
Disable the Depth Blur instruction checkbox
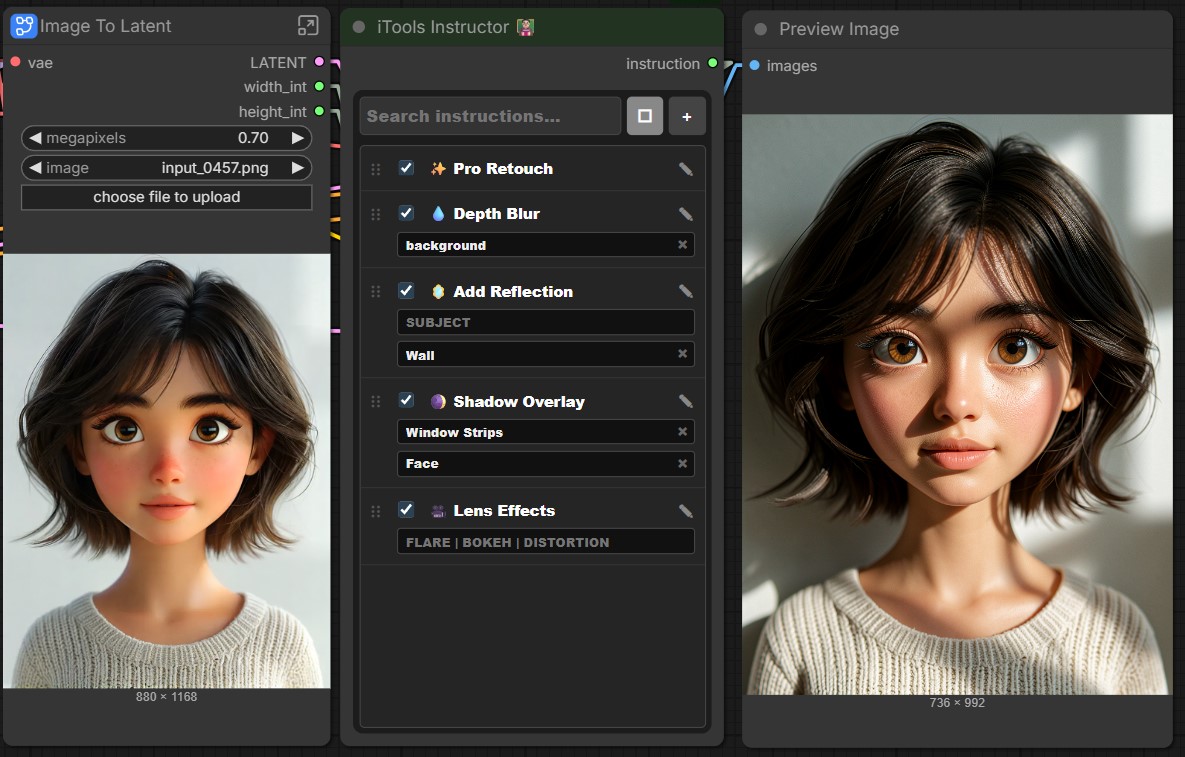(x=406, y=213)
